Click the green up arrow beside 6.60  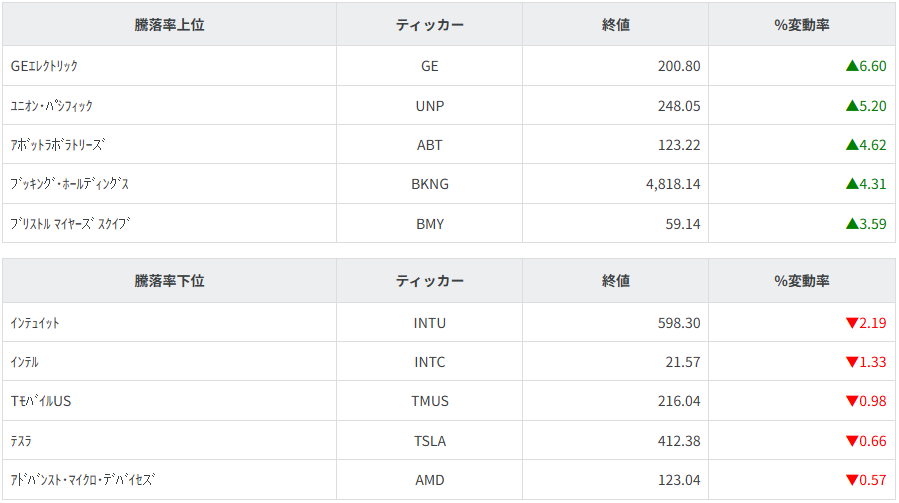pyautogui.click(x=851, y=66)
